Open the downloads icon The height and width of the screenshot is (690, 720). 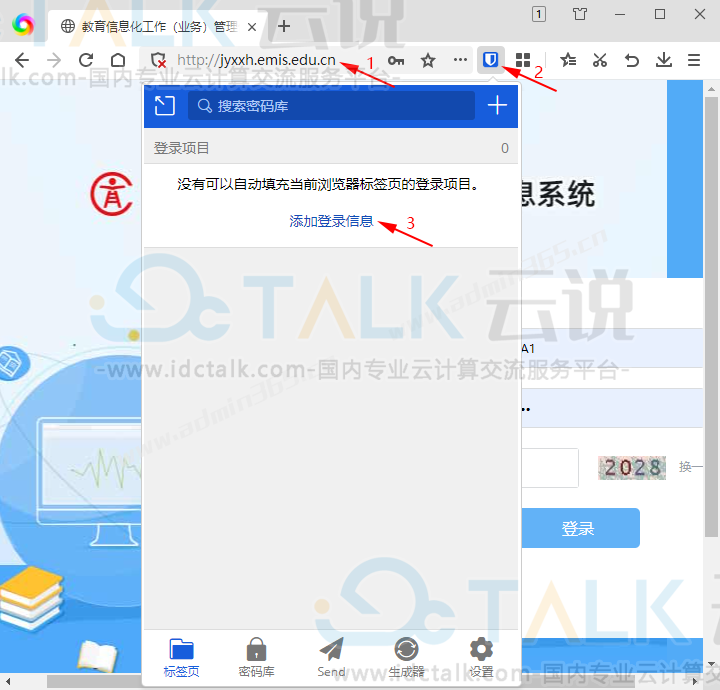click(664, 60)
